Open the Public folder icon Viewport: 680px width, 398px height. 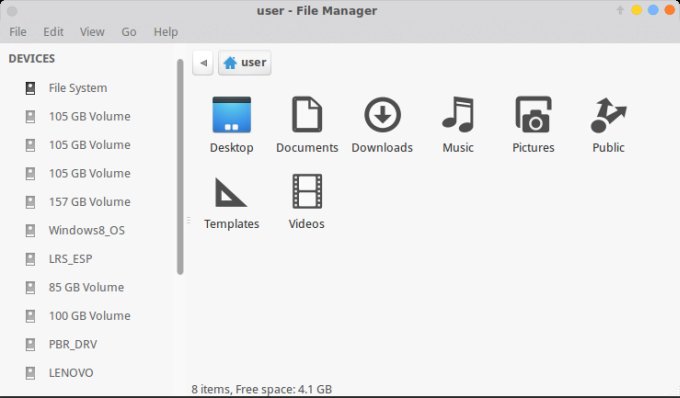point(608,115)
